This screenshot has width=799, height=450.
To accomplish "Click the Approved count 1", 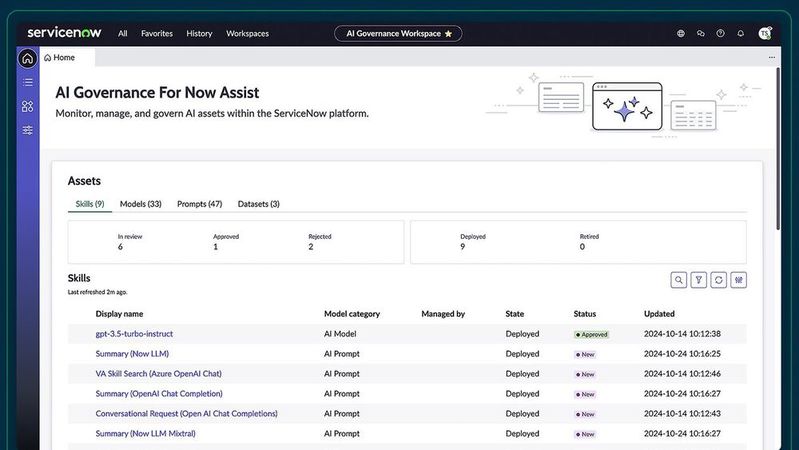I will (216, 247).
